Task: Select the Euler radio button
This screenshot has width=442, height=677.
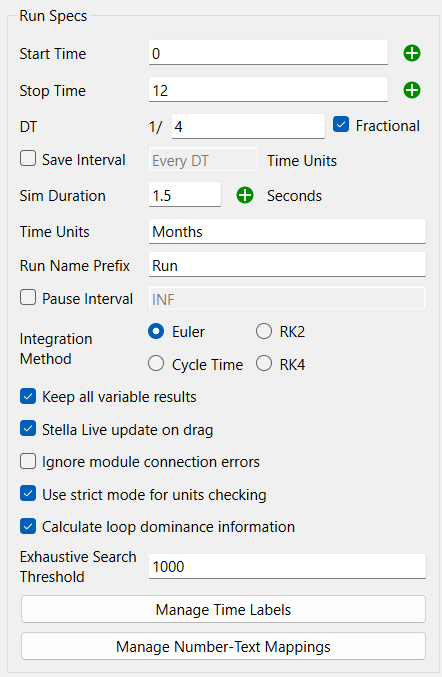Action: click(x=156, y=332)
